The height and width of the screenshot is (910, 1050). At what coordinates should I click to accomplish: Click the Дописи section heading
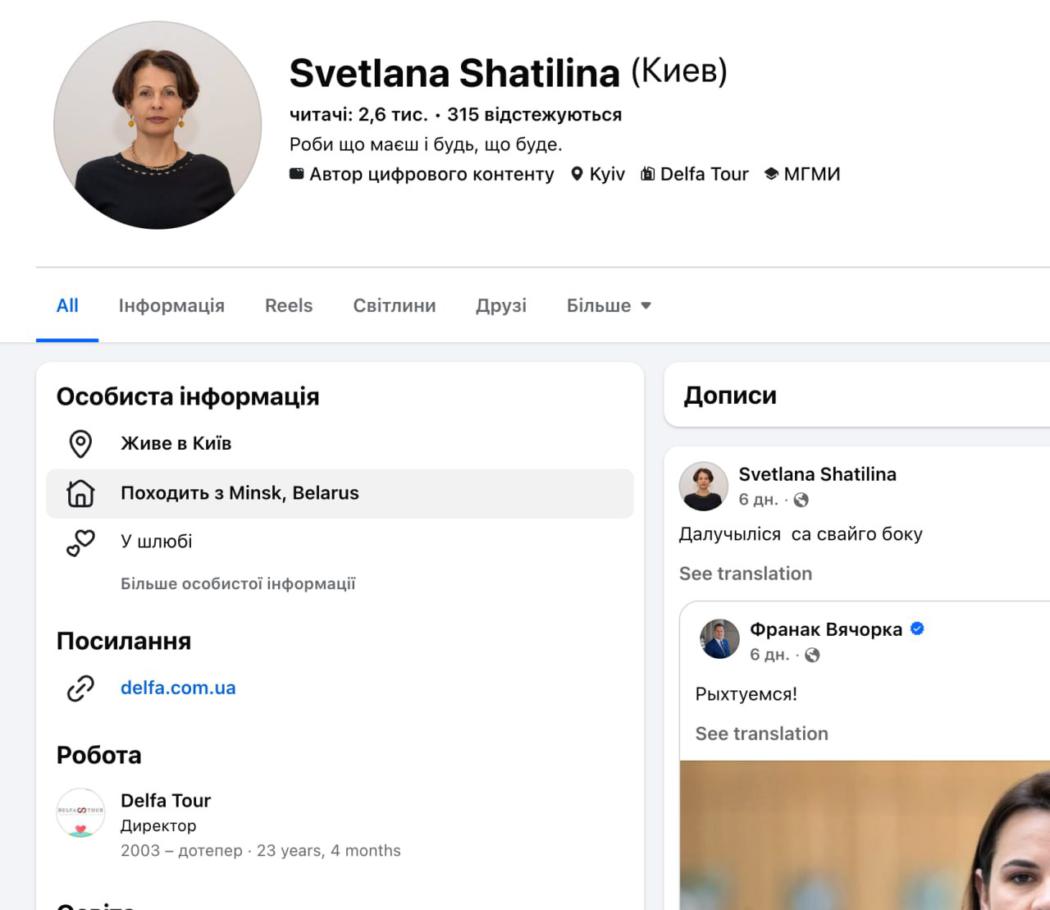tap(730, 396)
